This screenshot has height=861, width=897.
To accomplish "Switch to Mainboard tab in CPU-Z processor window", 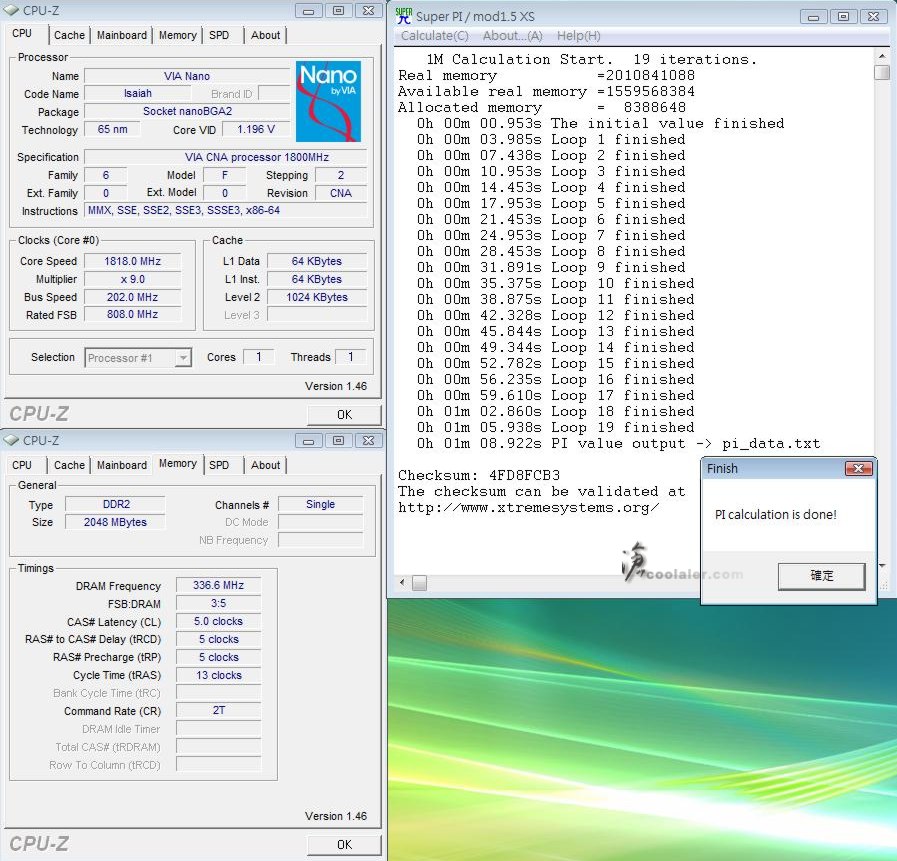I will pos(122,35).
